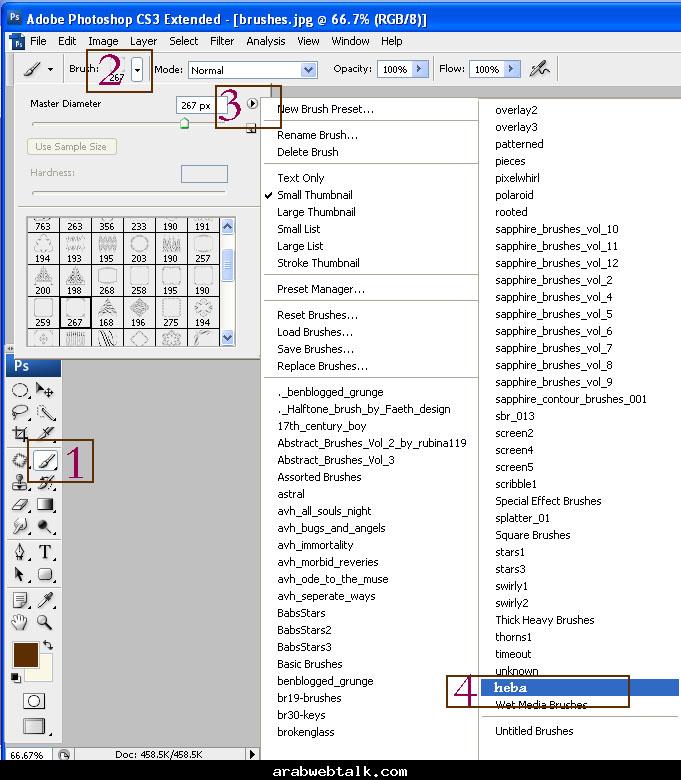Select the Clone Stamp tool
The height and width of the screenshot is (780, 681).
[20, 482]
